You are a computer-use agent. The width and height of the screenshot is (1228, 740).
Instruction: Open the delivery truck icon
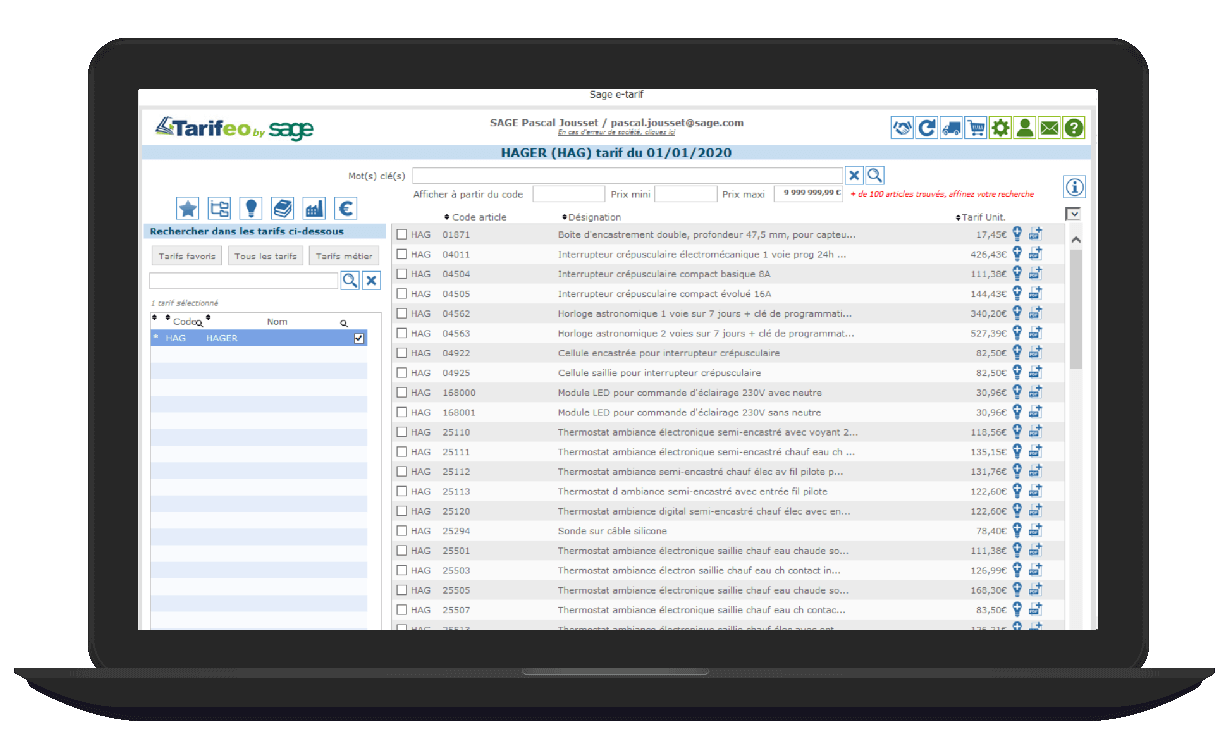click(x=951, y=128)
